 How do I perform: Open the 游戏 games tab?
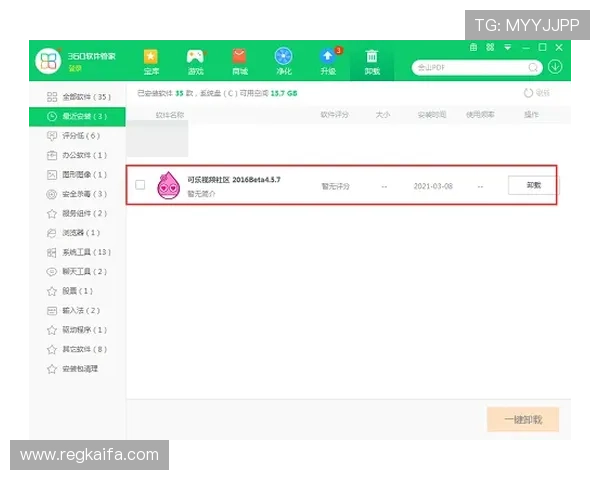(x=195, y=62)
